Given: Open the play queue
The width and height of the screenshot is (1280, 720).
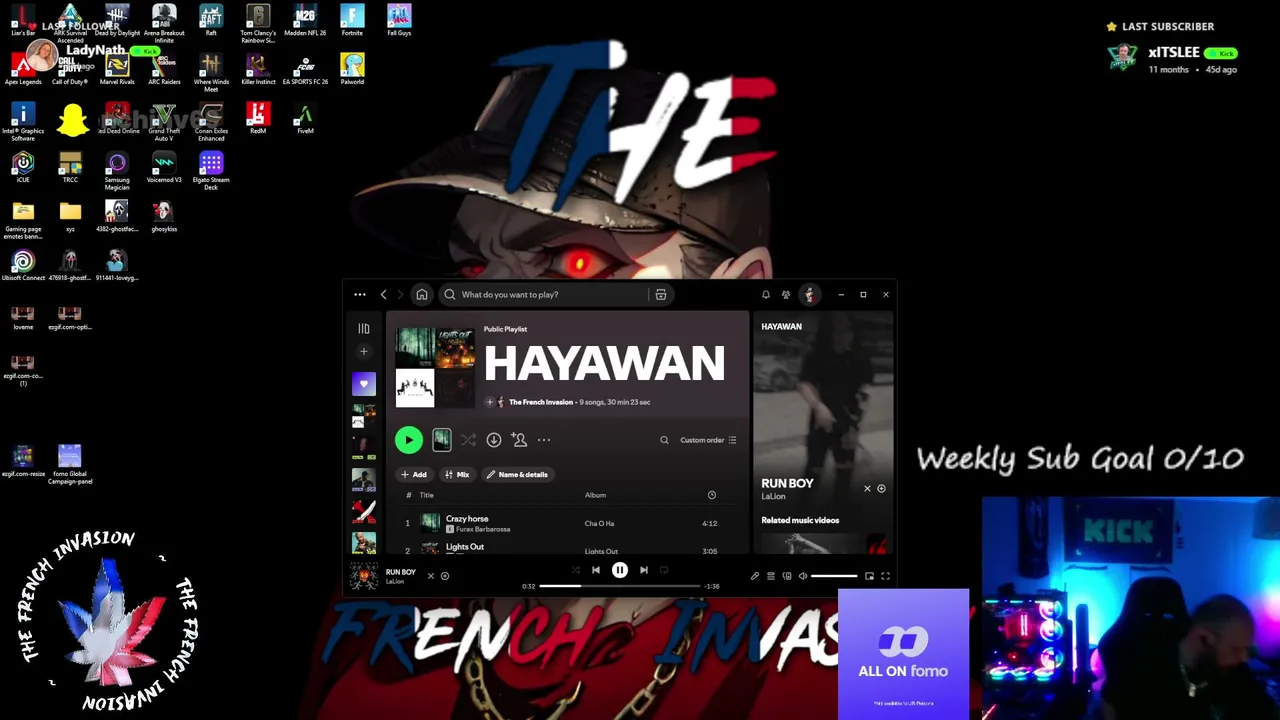Looking at the screenshot, I should coord(771,576).
